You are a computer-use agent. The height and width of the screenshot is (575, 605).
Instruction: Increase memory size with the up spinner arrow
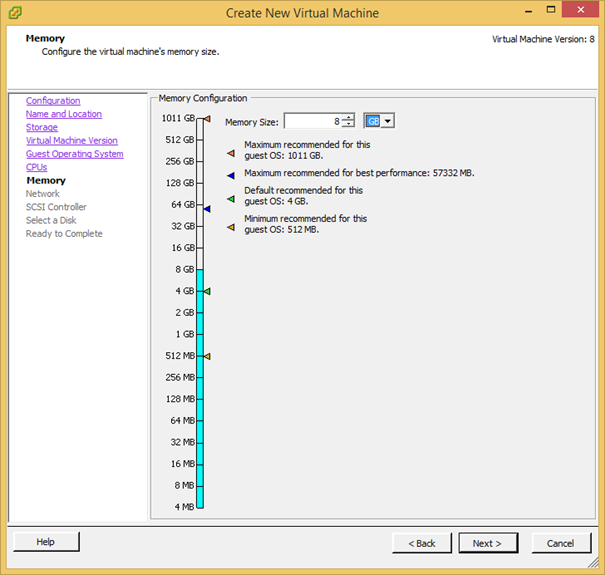[x=348, y=117]
